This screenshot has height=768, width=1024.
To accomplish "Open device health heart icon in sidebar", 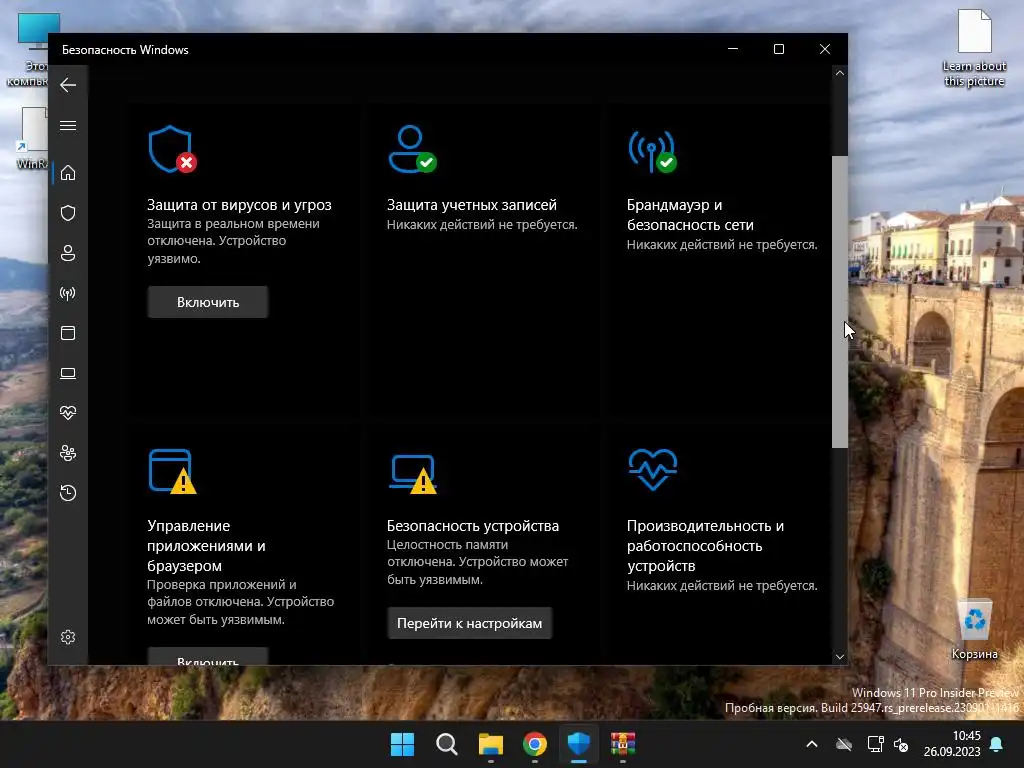I will pyautogui.click(x=68, y=413).
